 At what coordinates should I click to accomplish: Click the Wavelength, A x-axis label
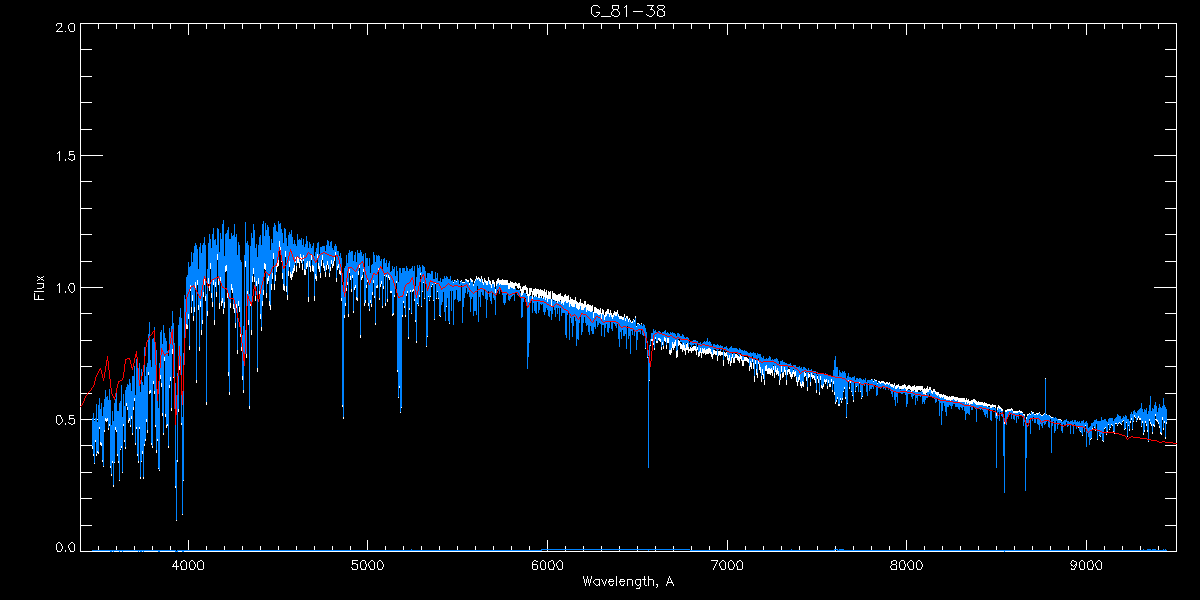tap(627, 582)
